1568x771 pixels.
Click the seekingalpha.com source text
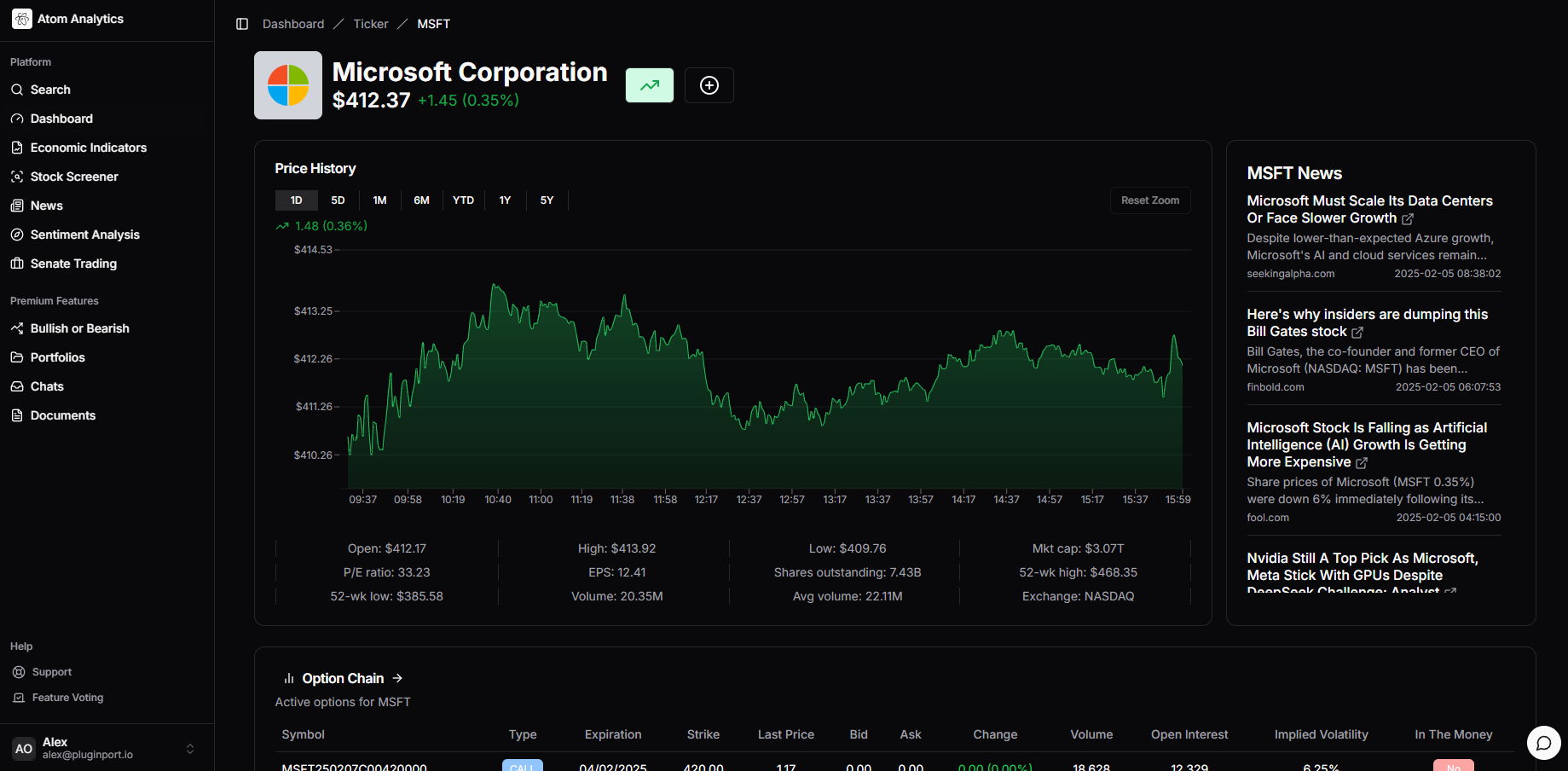click(1291, 274)
